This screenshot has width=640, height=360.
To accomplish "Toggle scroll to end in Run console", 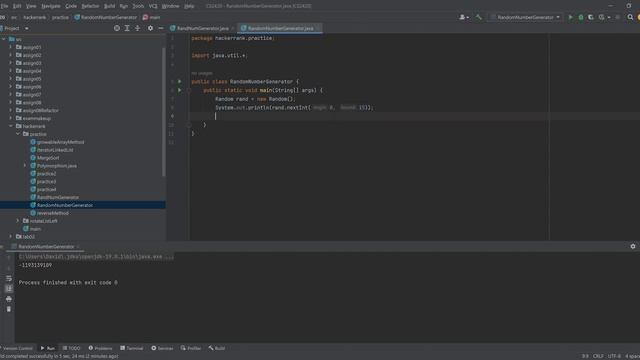I will tap(9, 289).
